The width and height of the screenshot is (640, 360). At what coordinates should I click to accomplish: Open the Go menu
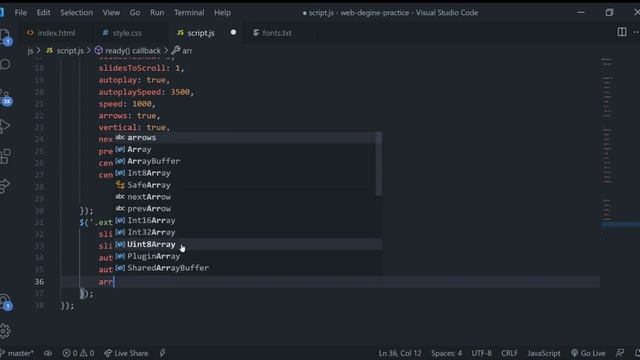click(x=135, y=13)
